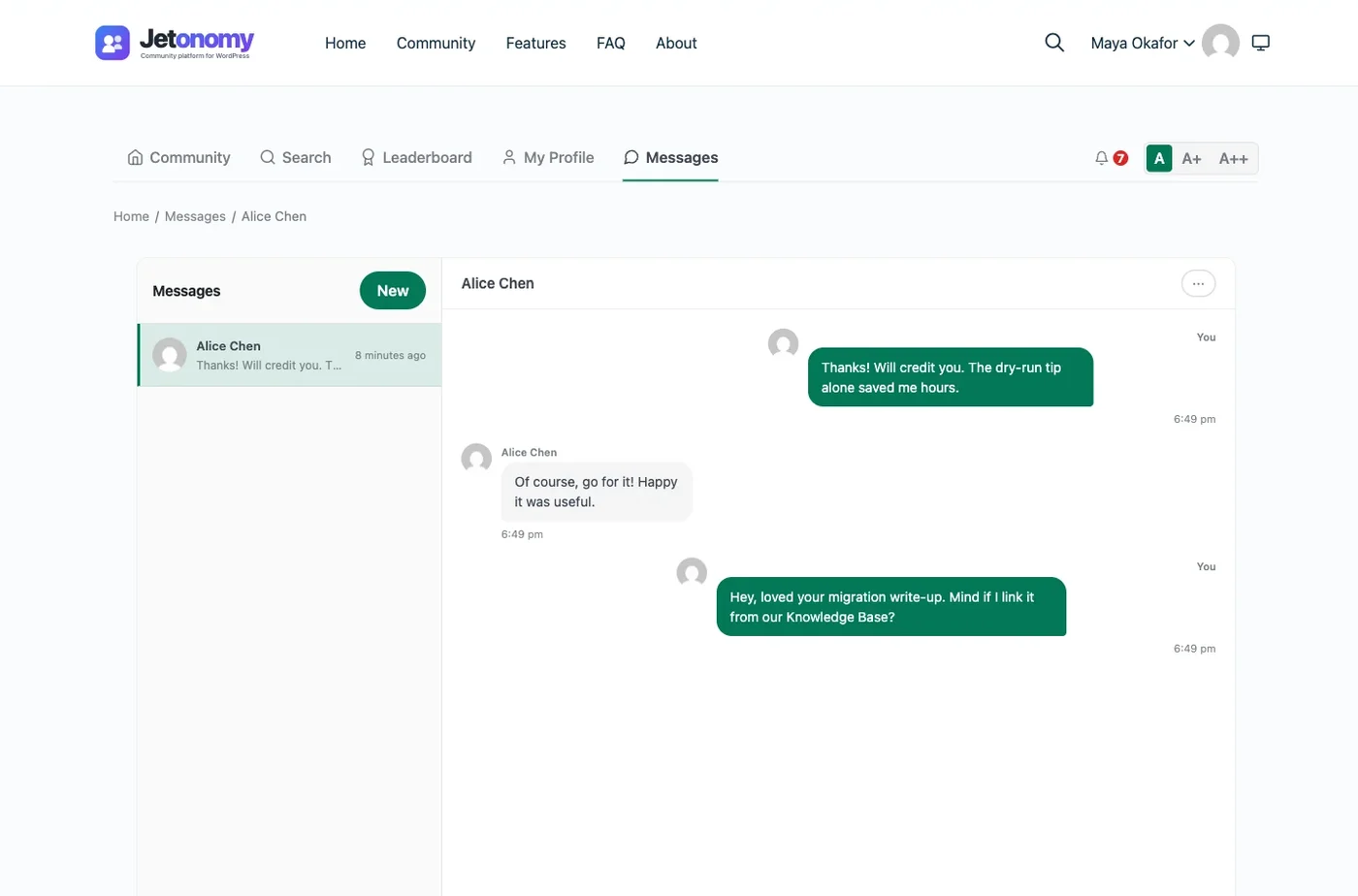Viewport: 1358px width, 896px height.
Task: Select the normal font size A toggle
Action: pyautogui.click(x=1159, y=158)
